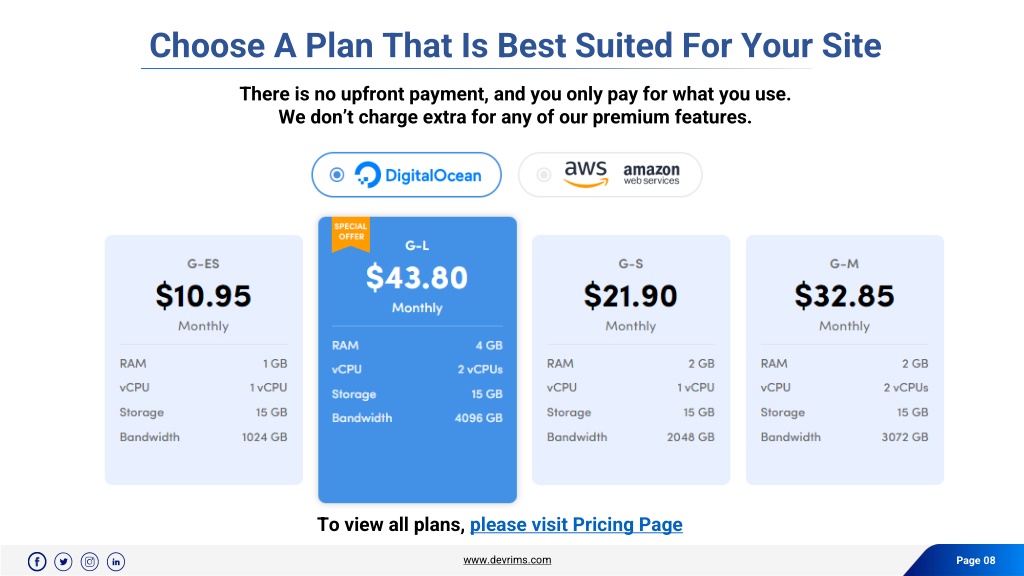The height and width of the screenshot is (576, 1024).
Task: Choose the G-M $32.85 plan card
Action: click(x=844, y=360)
